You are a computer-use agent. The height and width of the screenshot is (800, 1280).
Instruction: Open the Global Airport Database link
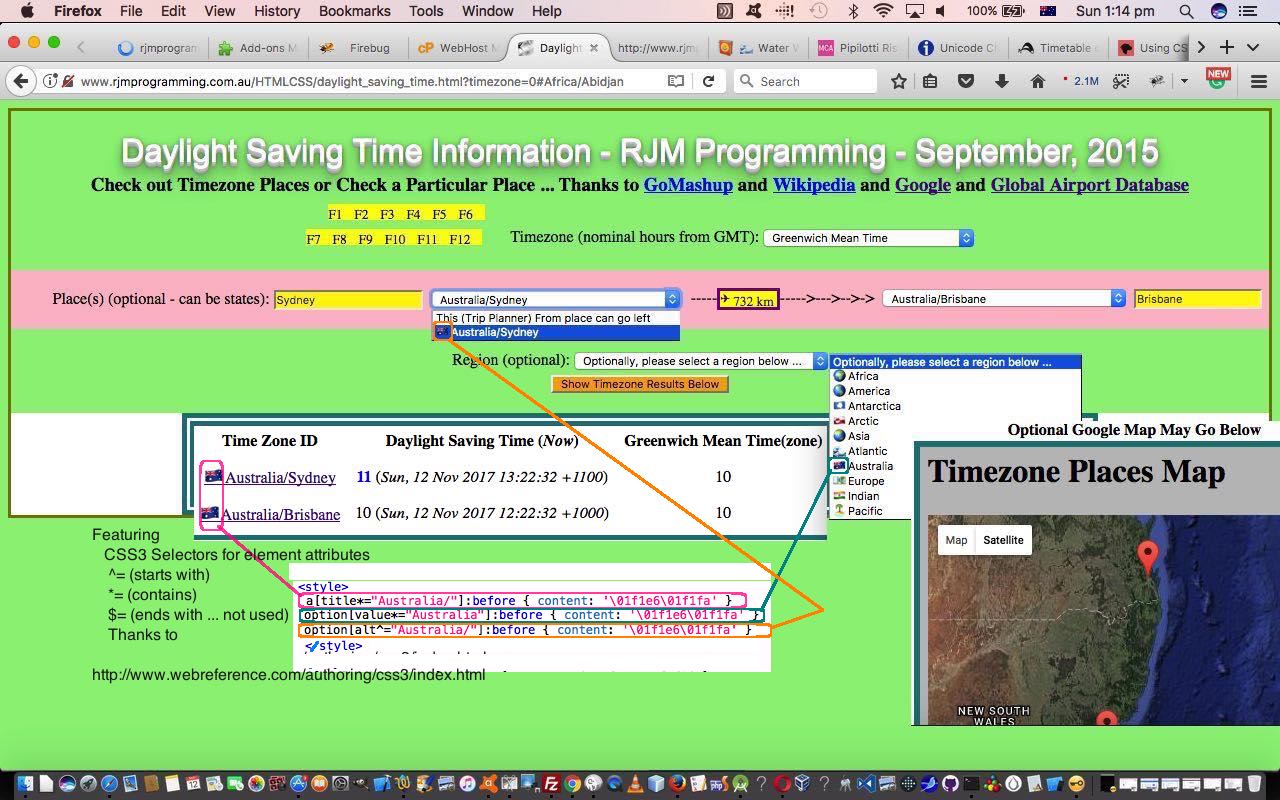pyautogui.click(x=1089, y=185)
